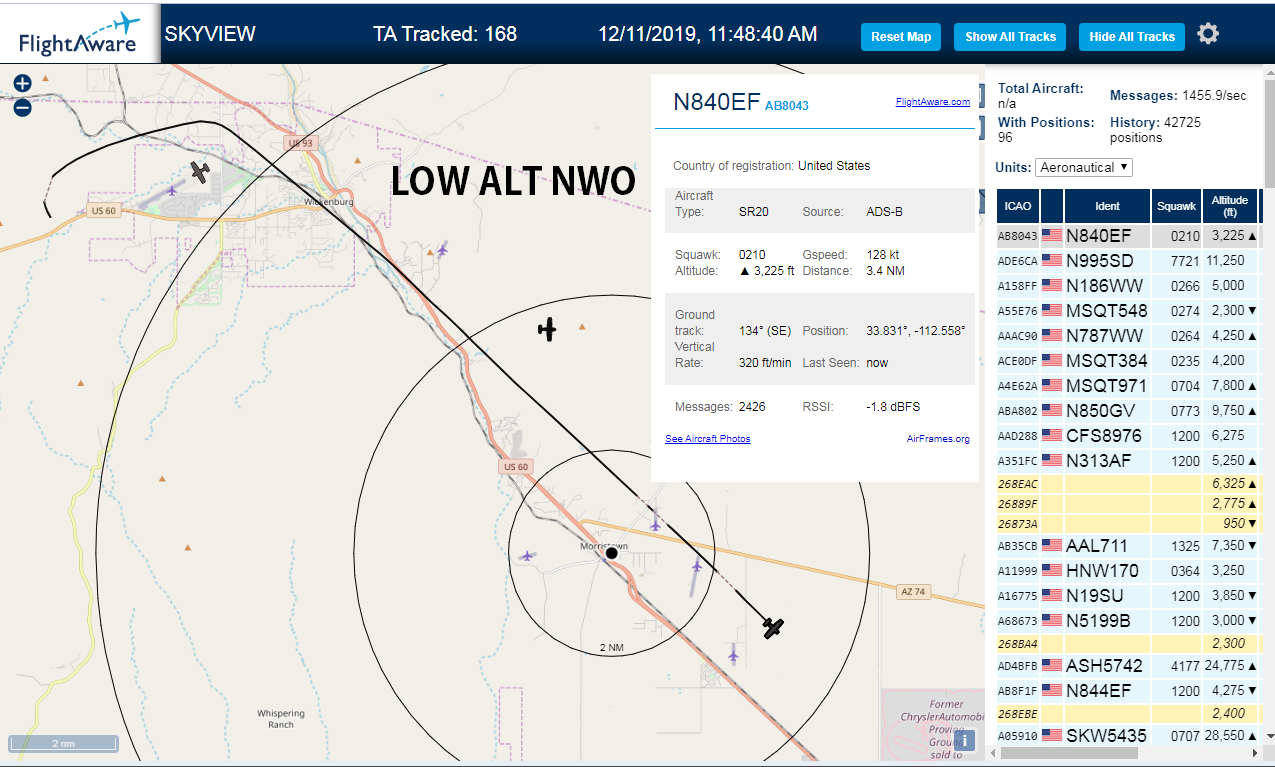Click squawk 7721 in the N995SD row

(1185, 261)
